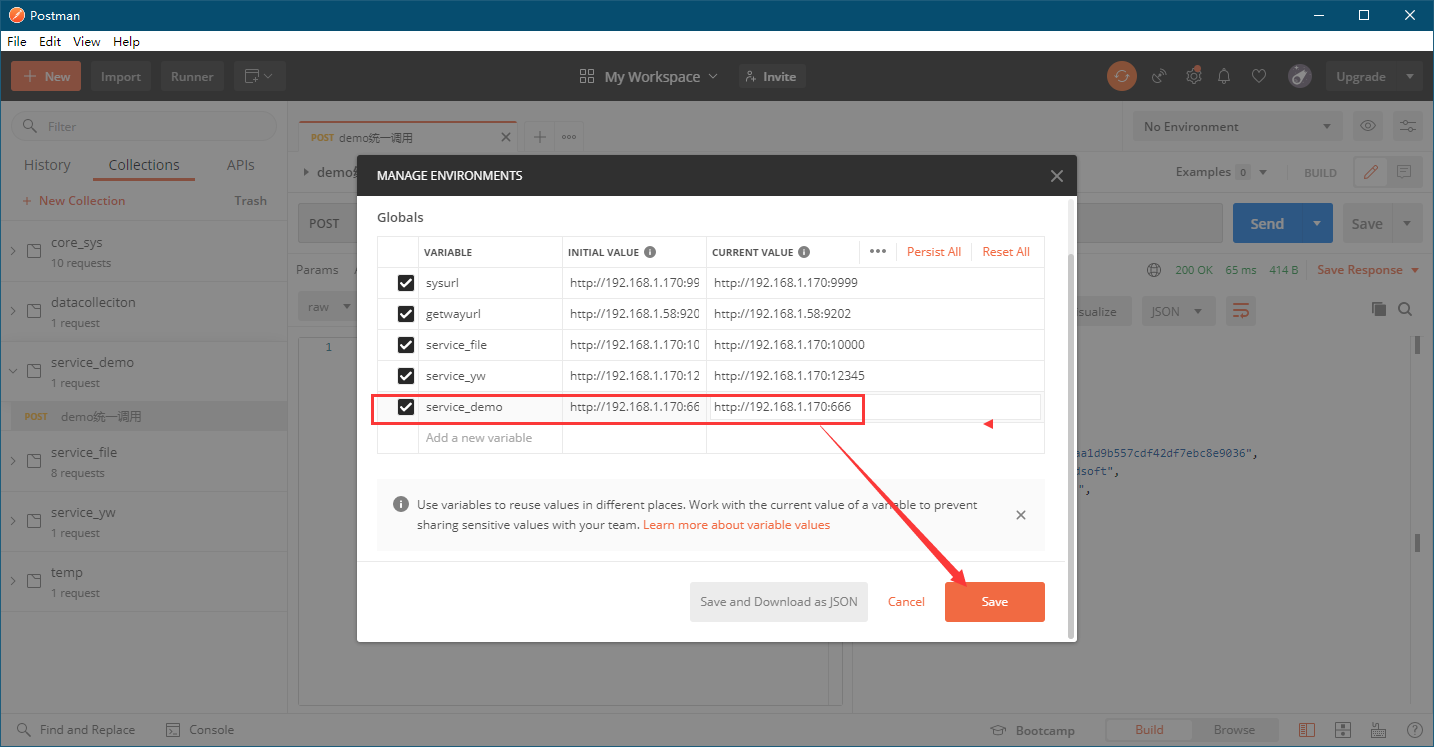
Task: Open the edit pencil icon
Action: [x=1371, y=172]
